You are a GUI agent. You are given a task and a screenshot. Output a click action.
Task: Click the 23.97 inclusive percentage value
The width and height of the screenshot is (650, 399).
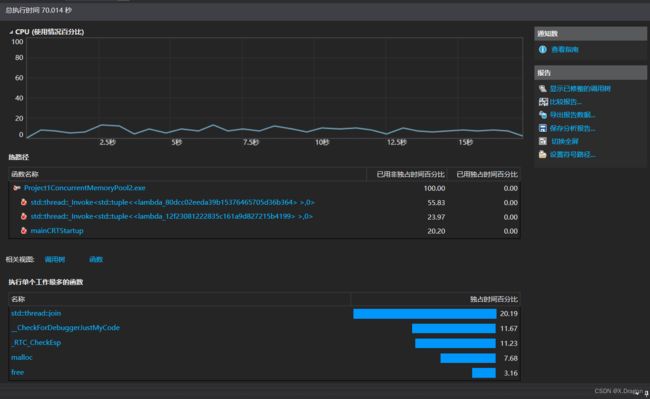(x=436, y=217)
